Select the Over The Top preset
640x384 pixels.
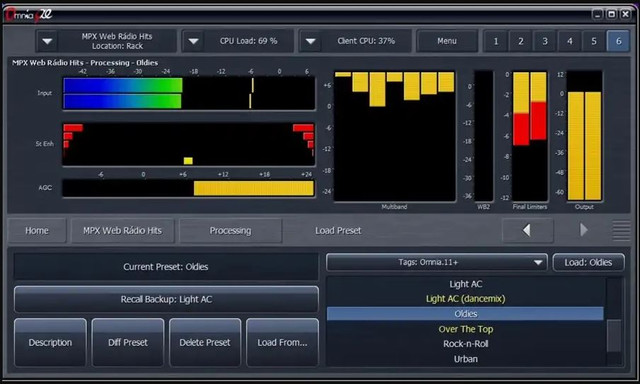[x=465, y=329]
